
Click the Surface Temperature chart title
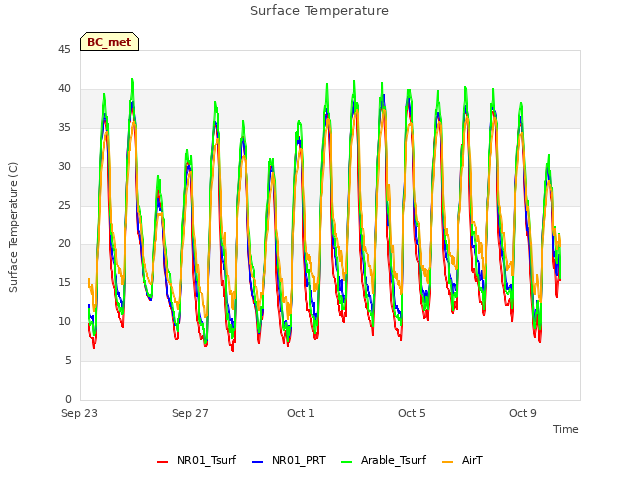click(x=319, y=11)
